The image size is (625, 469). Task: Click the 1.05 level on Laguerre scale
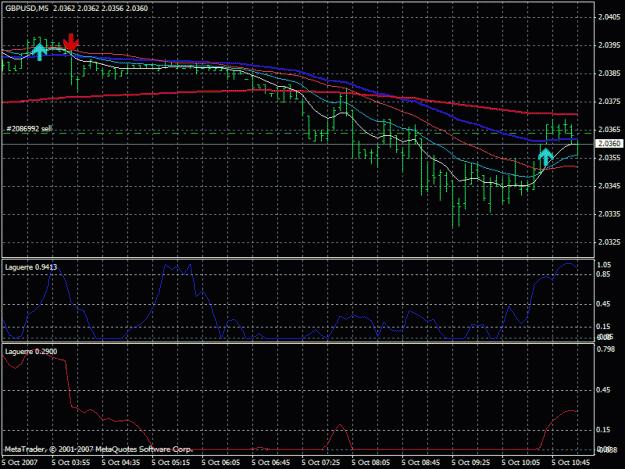tap(603, 265)
